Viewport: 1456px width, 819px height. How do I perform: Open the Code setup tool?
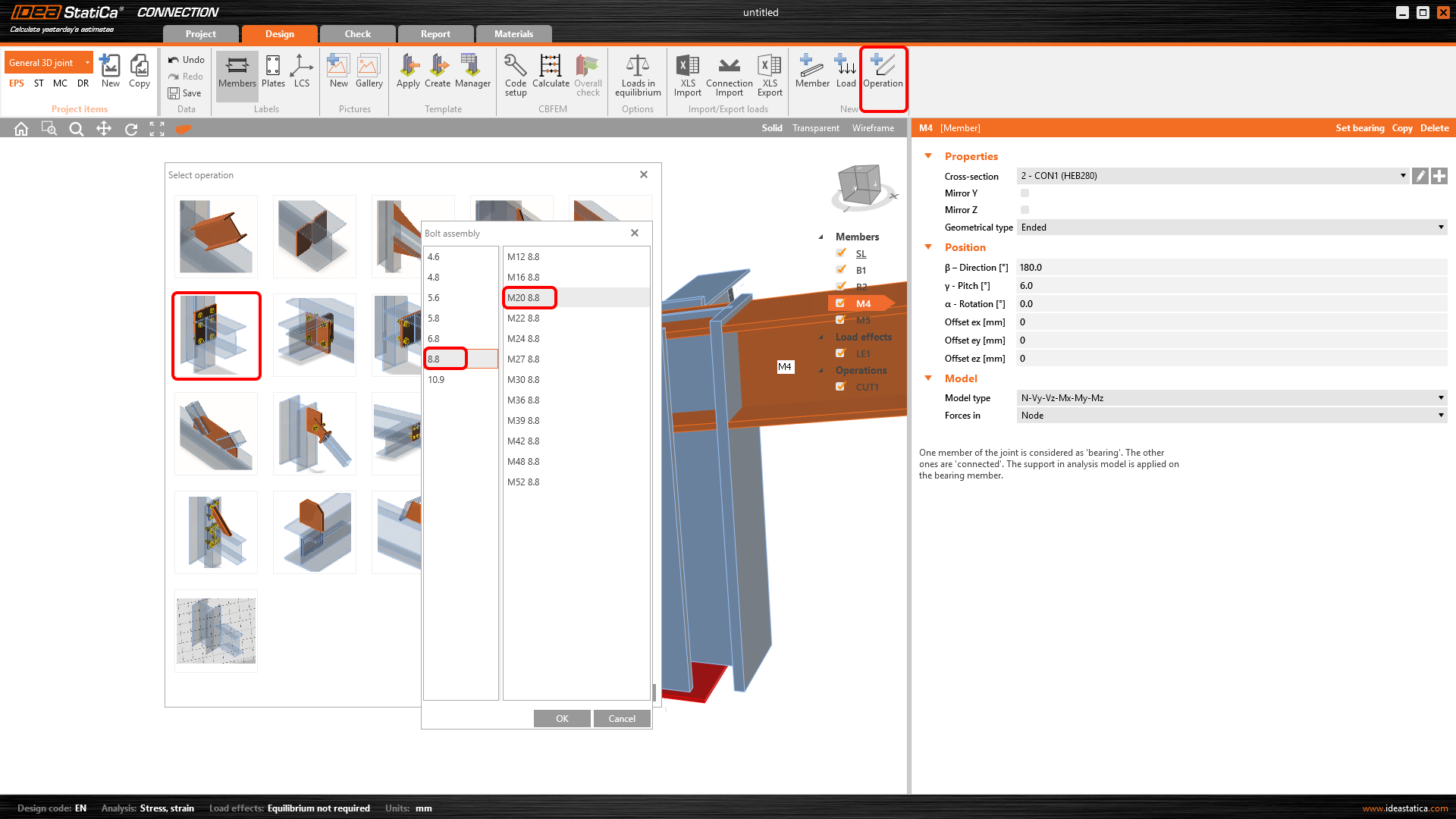pyautogui.click(x=516, y=74)
